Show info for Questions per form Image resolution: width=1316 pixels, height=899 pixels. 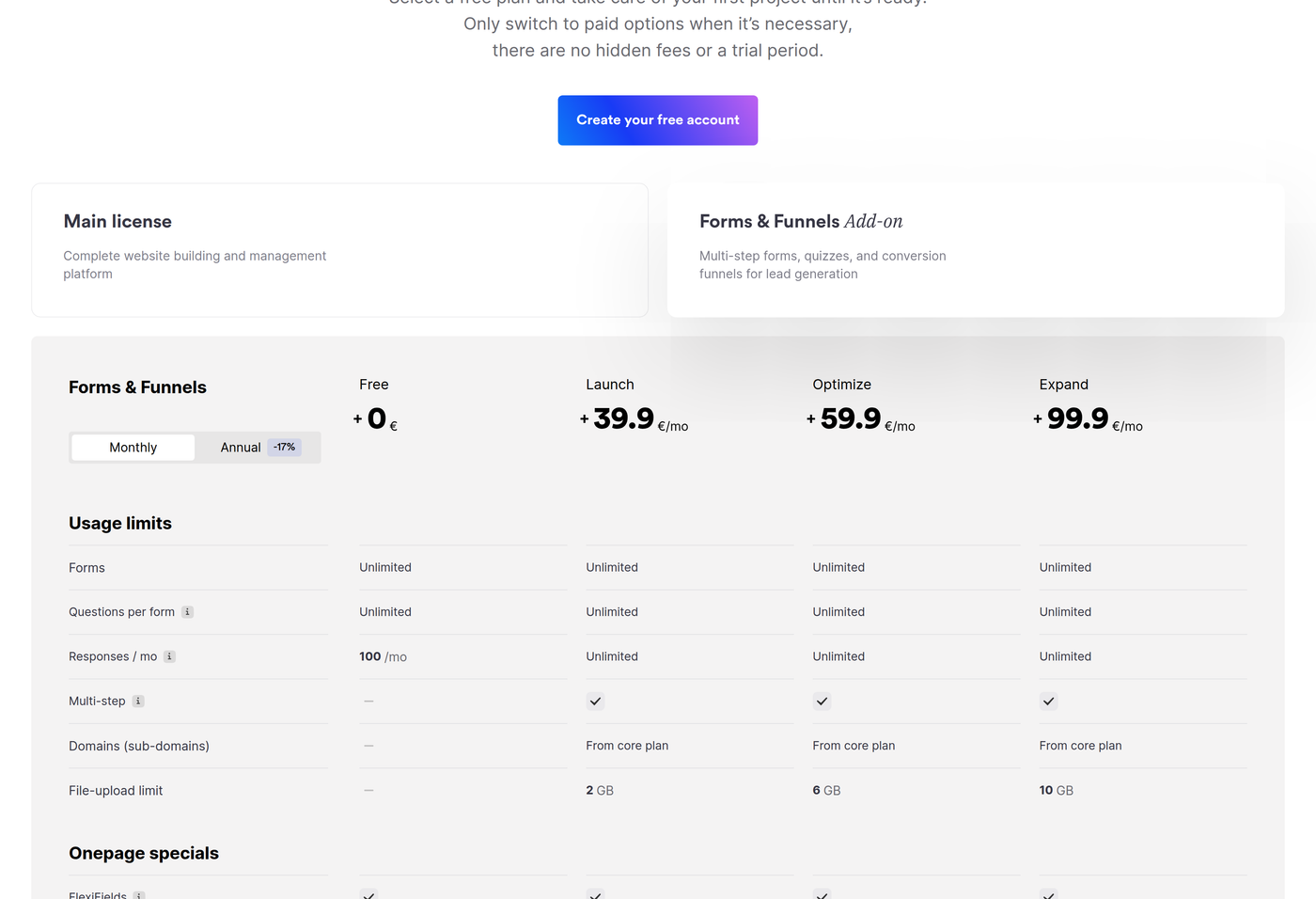click(187, 612)
